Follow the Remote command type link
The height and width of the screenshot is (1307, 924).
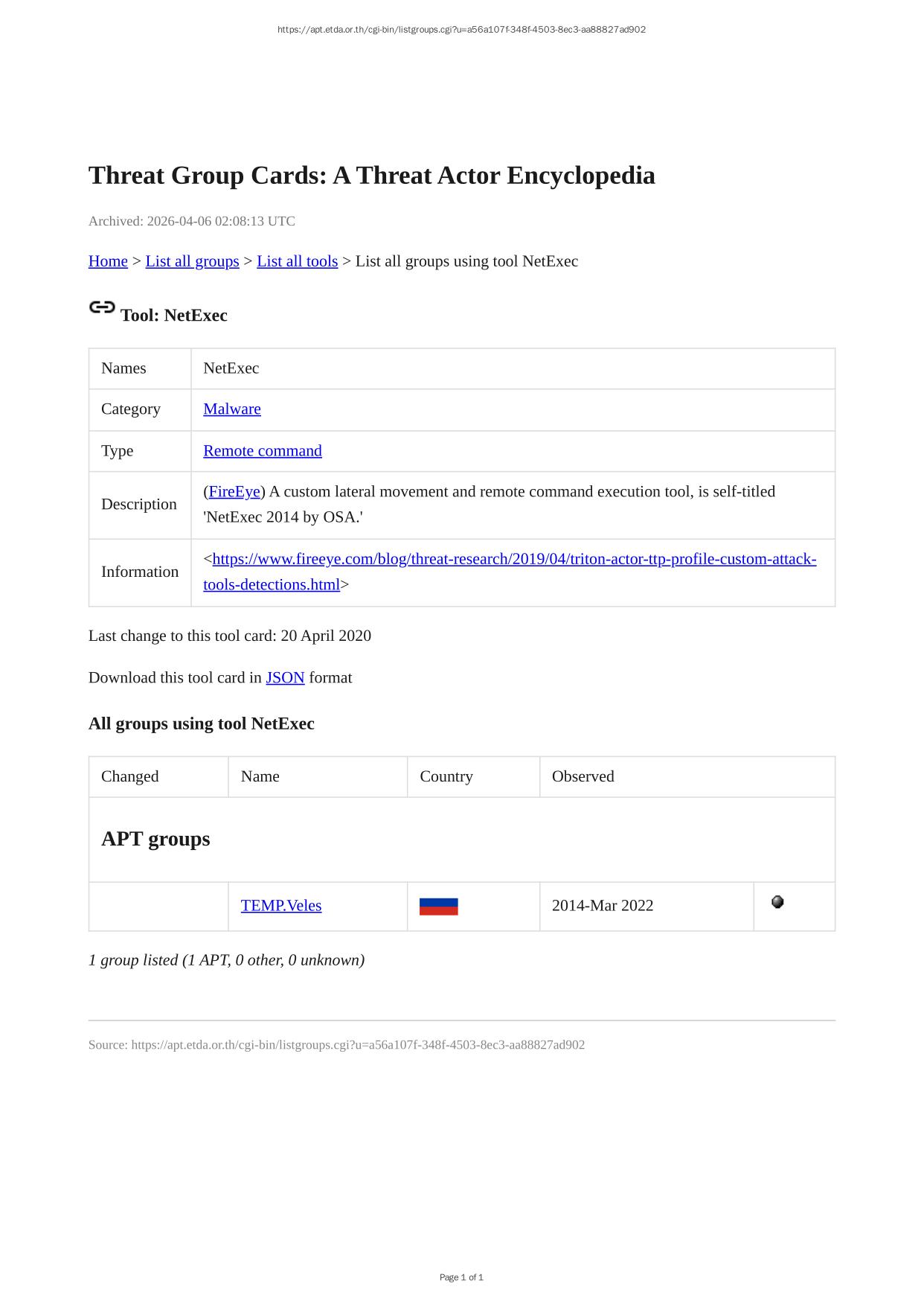pos(263,450)
